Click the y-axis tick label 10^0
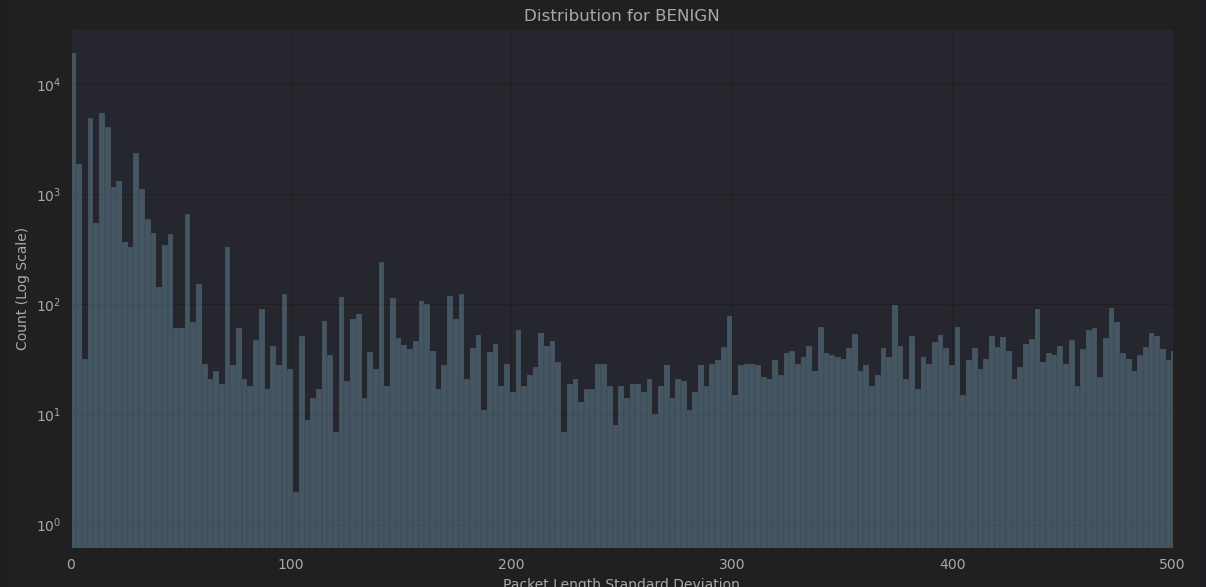Image resolution: width=1206 pixels, height=587 pixels. point(49,525)
